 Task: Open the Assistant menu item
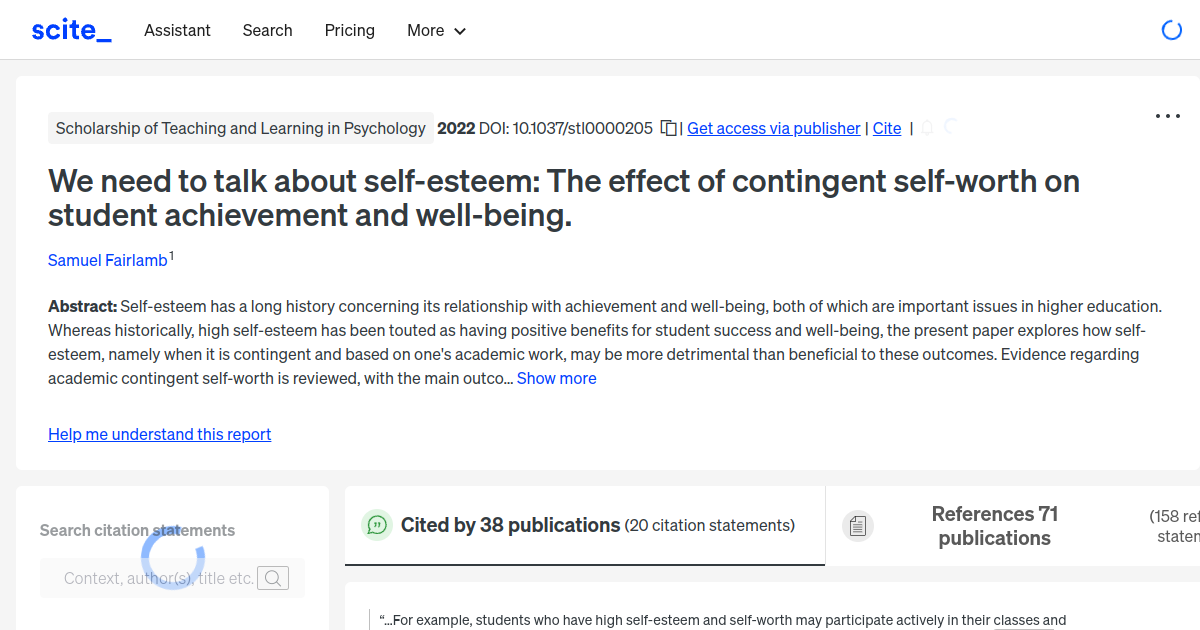pos(177,30)
